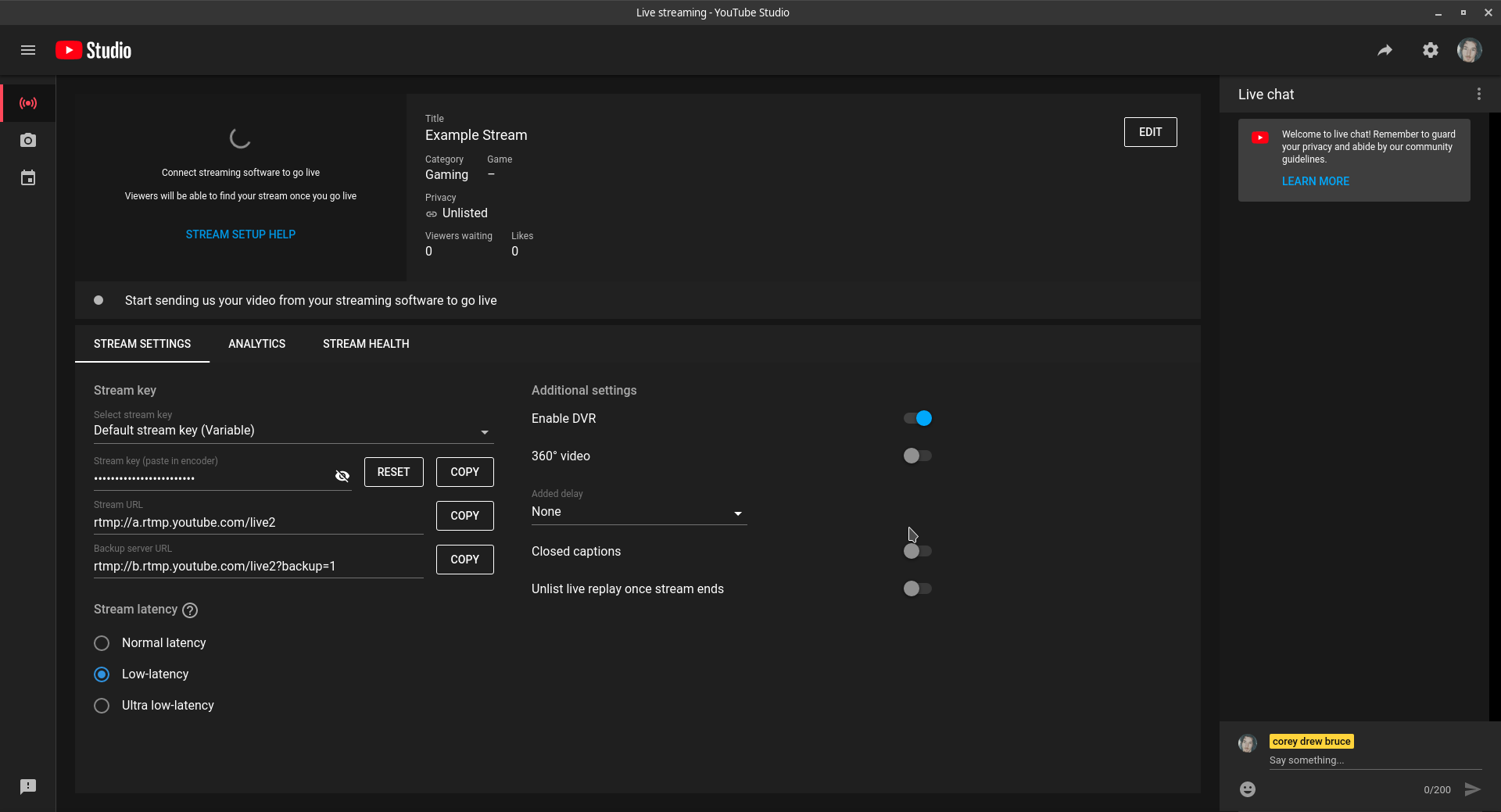The width and height of the screenshot is (1501, 812).
Task: Toggle the Enable DVR switch
Action: click(918, 418)
